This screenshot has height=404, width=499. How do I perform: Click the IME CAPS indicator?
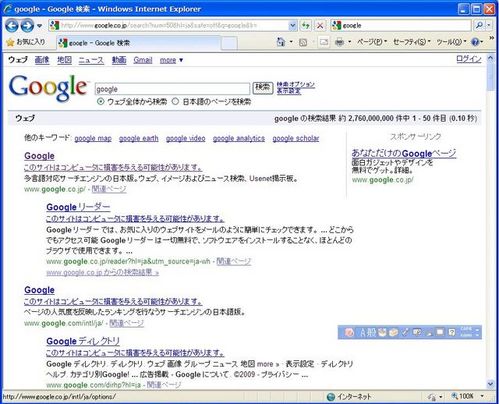click(466, 329)
